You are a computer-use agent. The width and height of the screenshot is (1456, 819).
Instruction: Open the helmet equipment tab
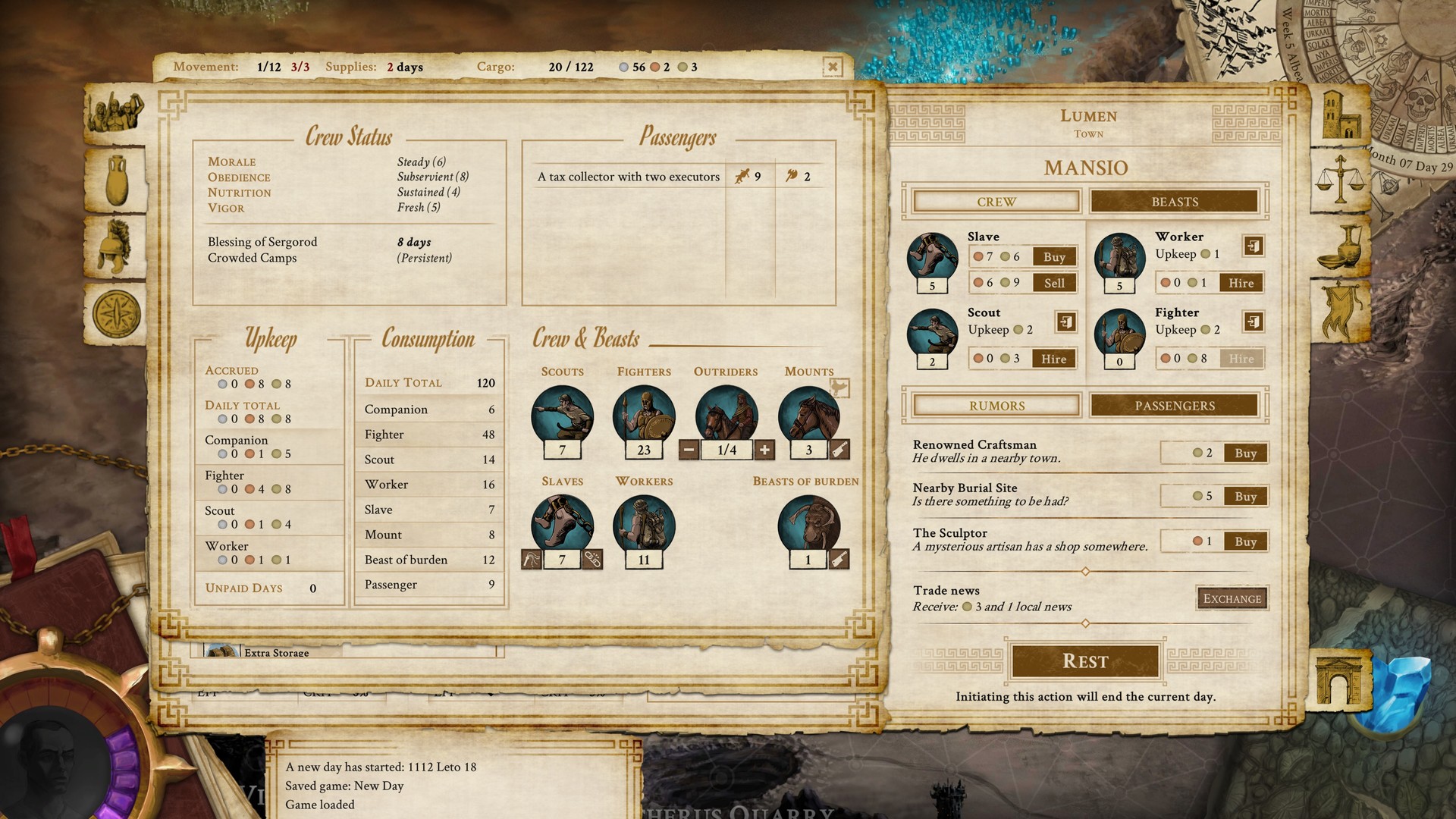tap(115, 246)
